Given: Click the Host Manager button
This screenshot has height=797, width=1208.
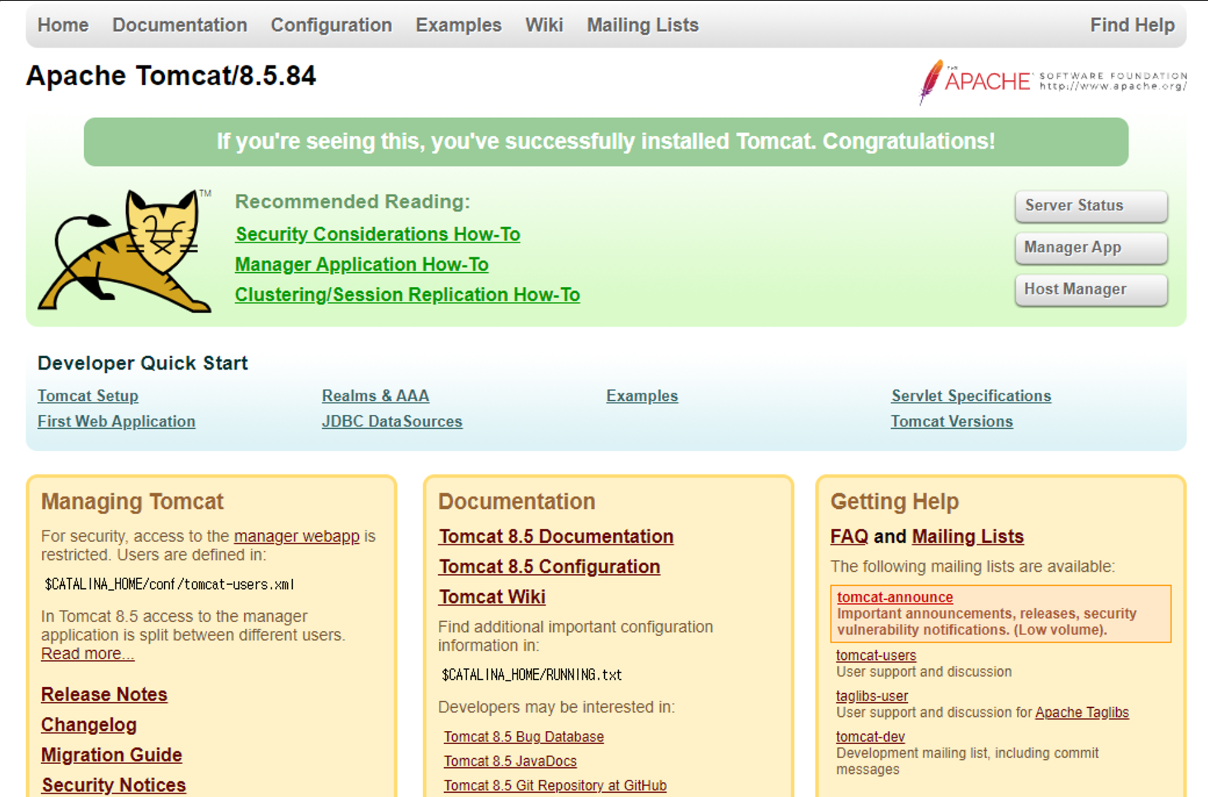Looking at the screenshot, I should [x=1091, y=290].
